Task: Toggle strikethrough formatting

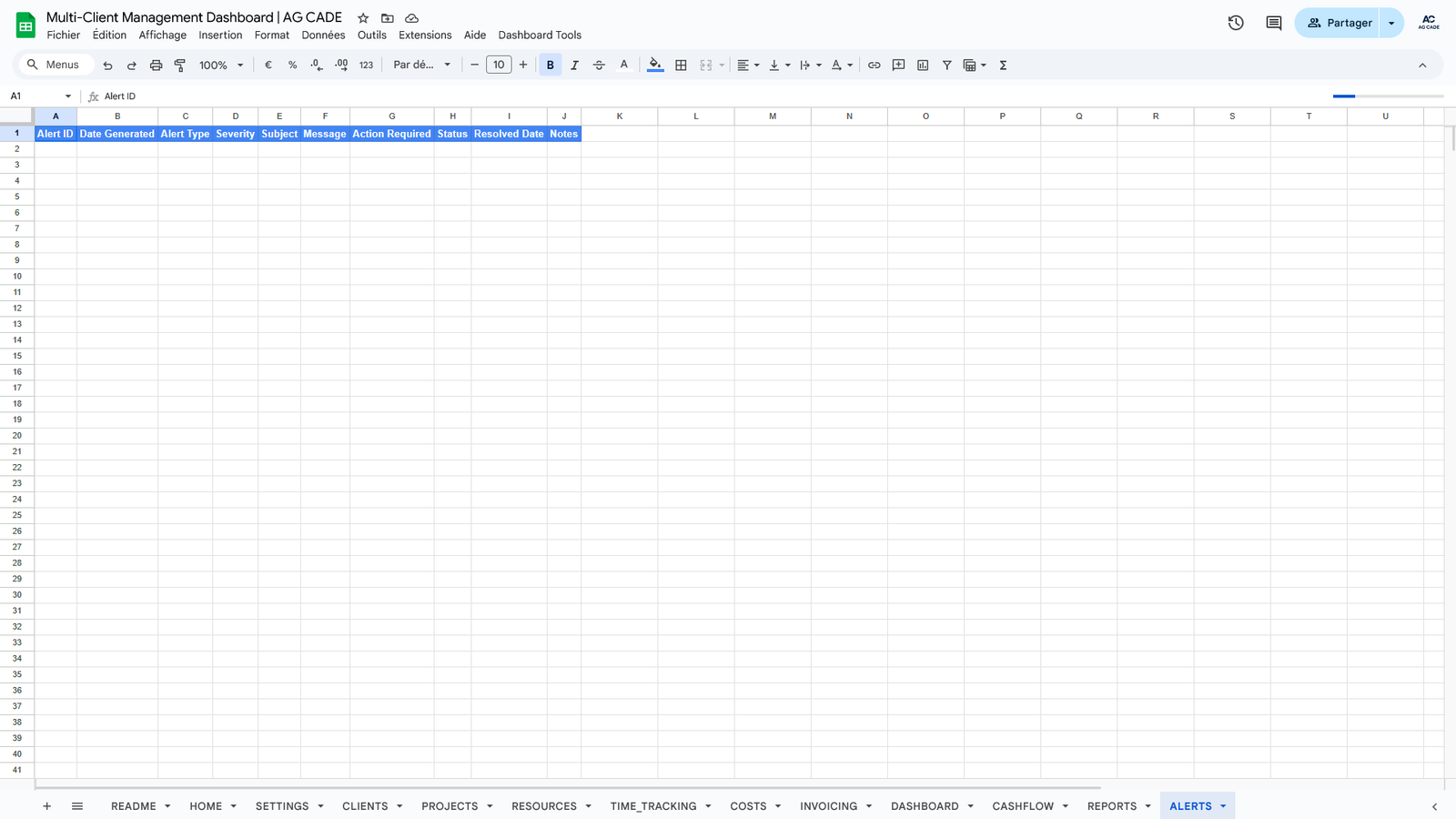Action: point(599,66)
